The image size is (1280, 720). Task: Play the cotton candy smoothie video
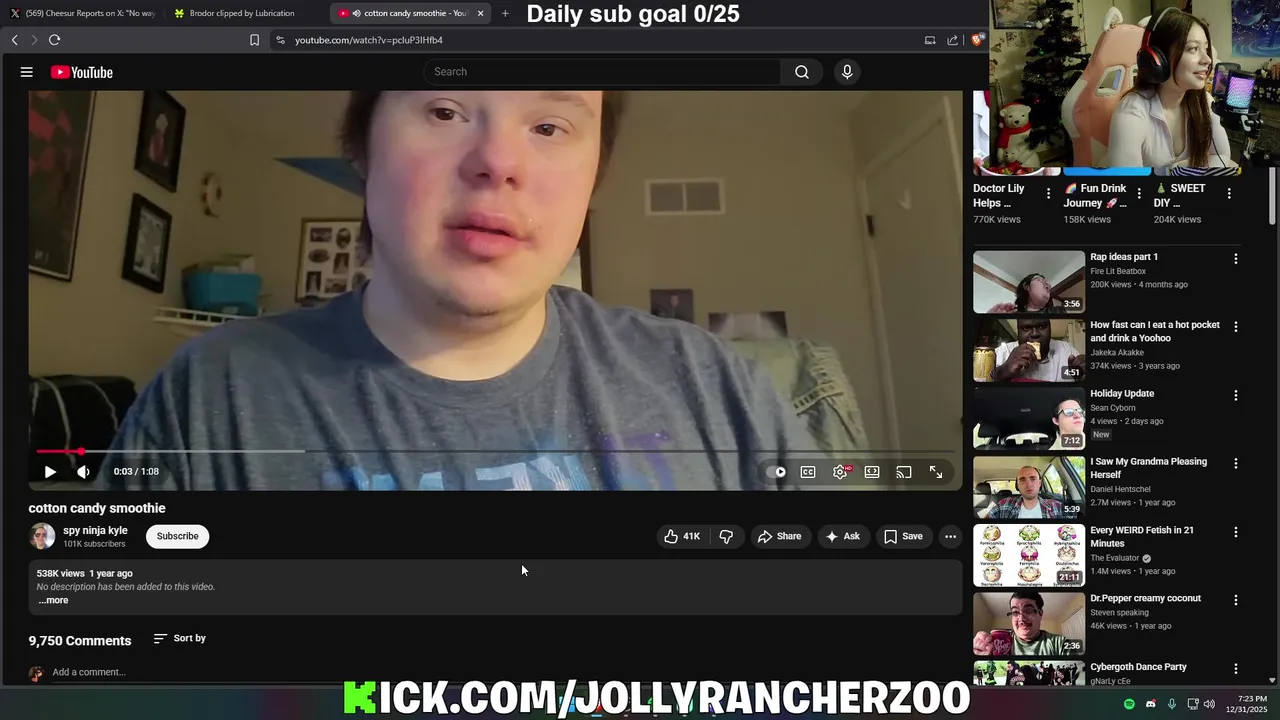50,472
